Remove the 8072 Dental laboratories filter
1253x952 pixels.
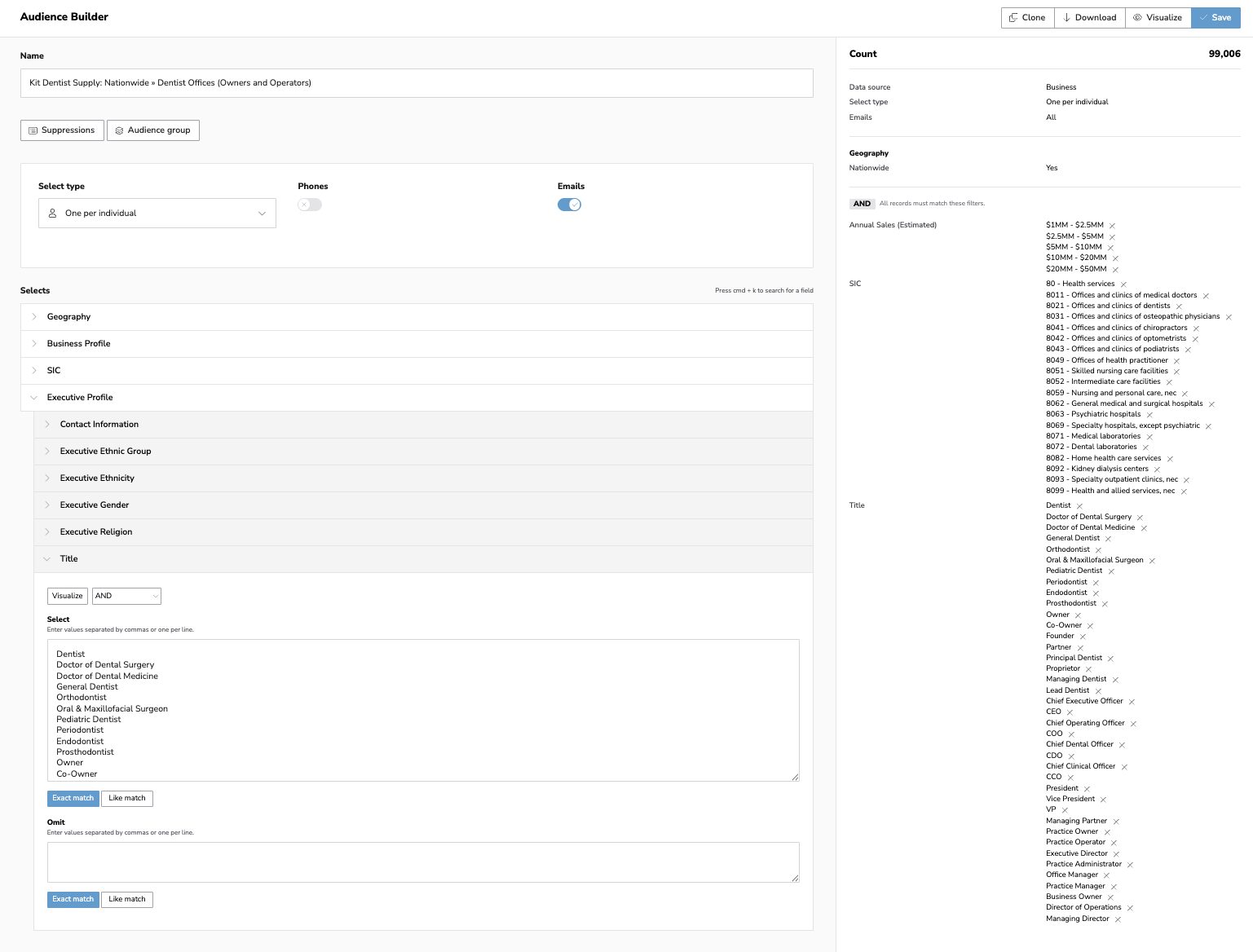coord(1145,447)
